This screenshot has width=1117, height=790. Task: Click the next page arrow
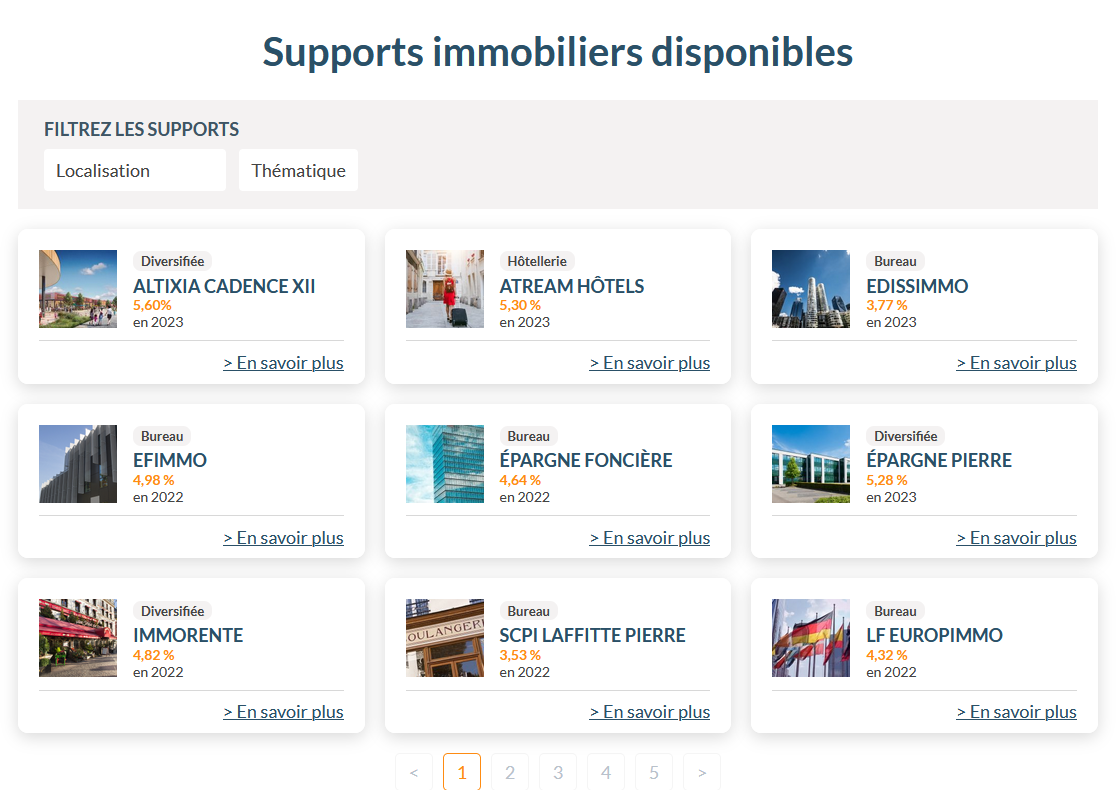coord(702,771)
